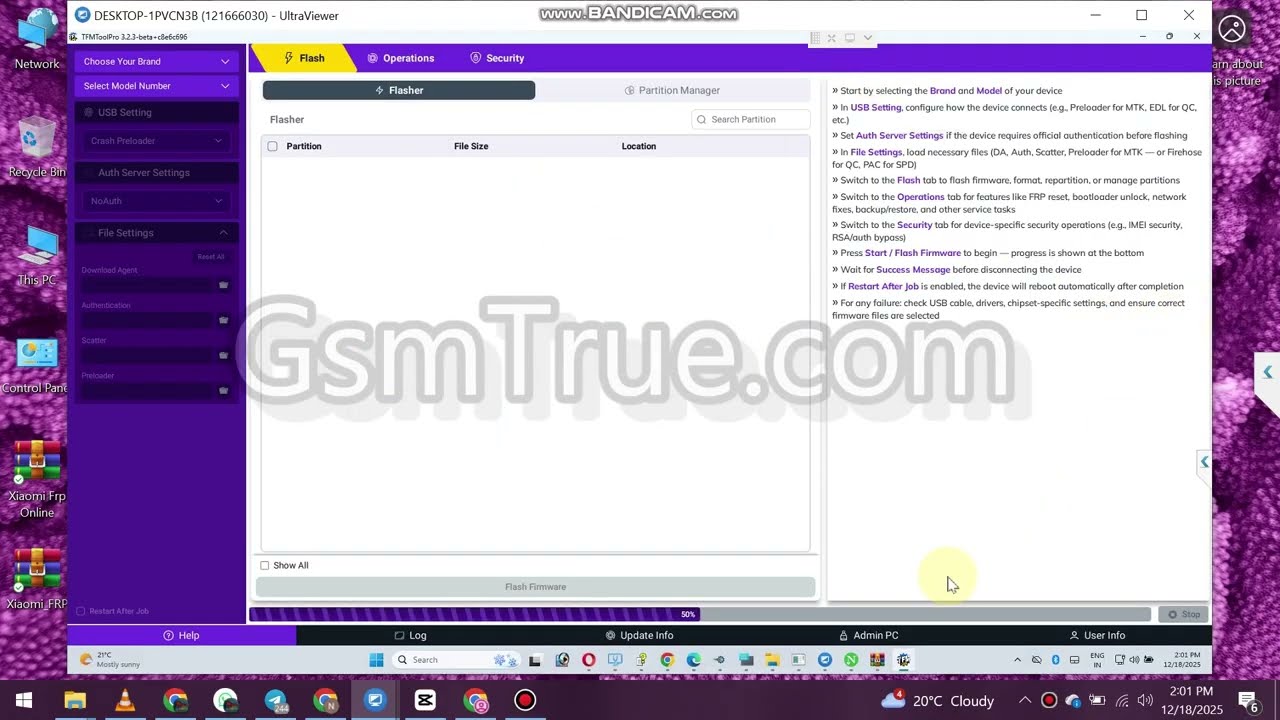Browse for Authentication file

[x=223, y=320]
